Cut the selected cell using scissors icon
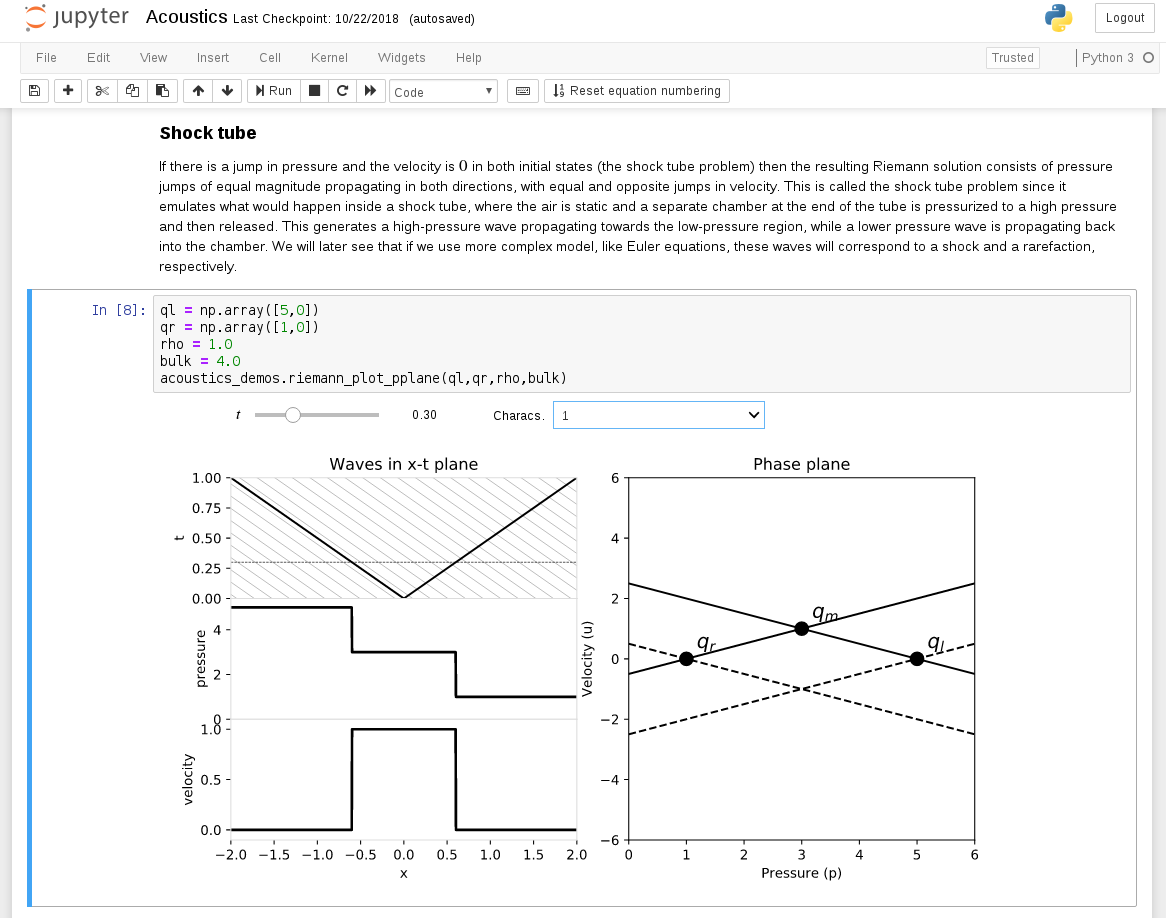1166x918 pixels. coord(101,90)
